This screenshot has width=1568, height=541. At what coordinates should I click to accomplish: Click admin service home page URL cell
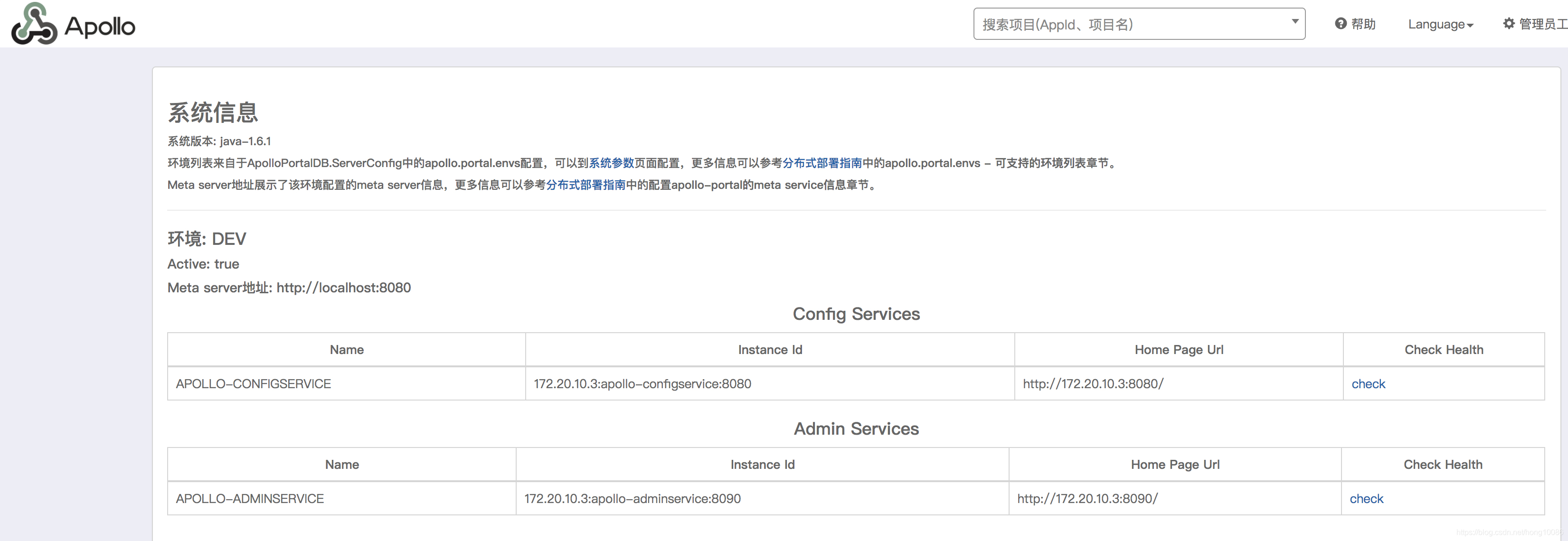tap(1087, 499)
